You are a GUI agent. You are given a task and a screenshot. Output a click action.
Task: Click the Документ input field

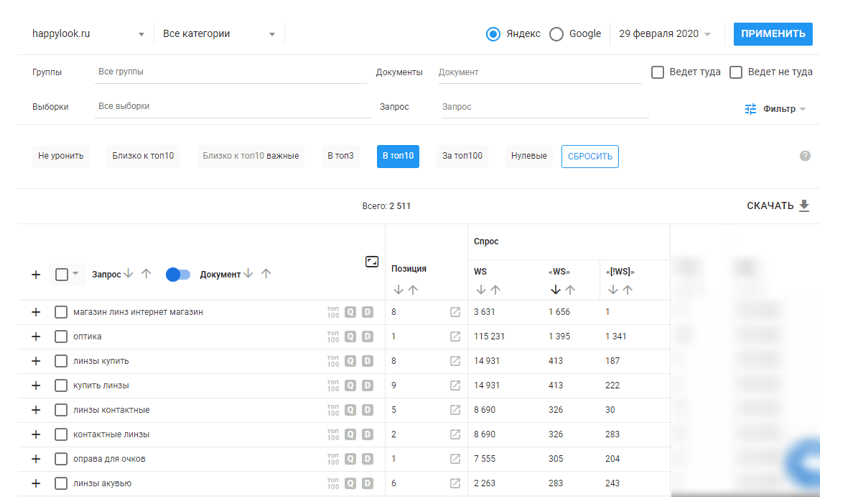pos(540,72)
